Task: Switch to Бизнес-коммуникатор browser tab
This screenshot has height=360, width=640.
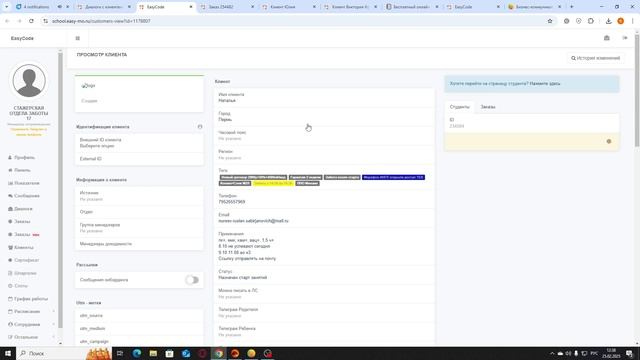Action: [534, 7]
